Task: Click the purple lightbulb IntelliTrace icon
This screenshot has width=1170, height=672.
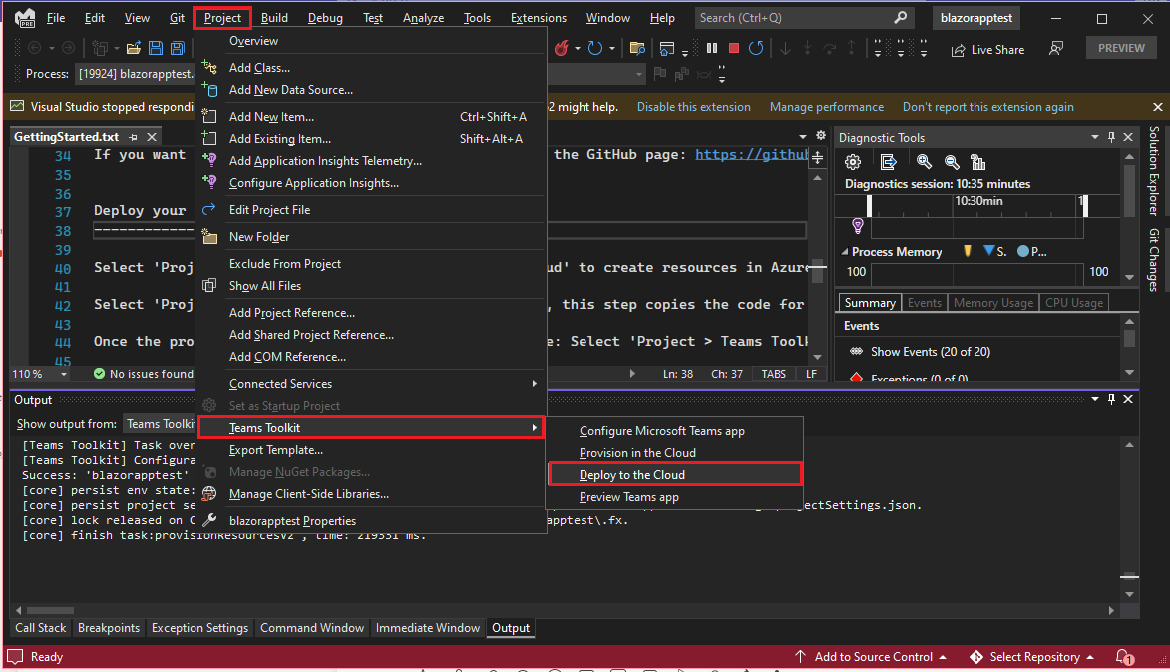Action: point(858,225)
